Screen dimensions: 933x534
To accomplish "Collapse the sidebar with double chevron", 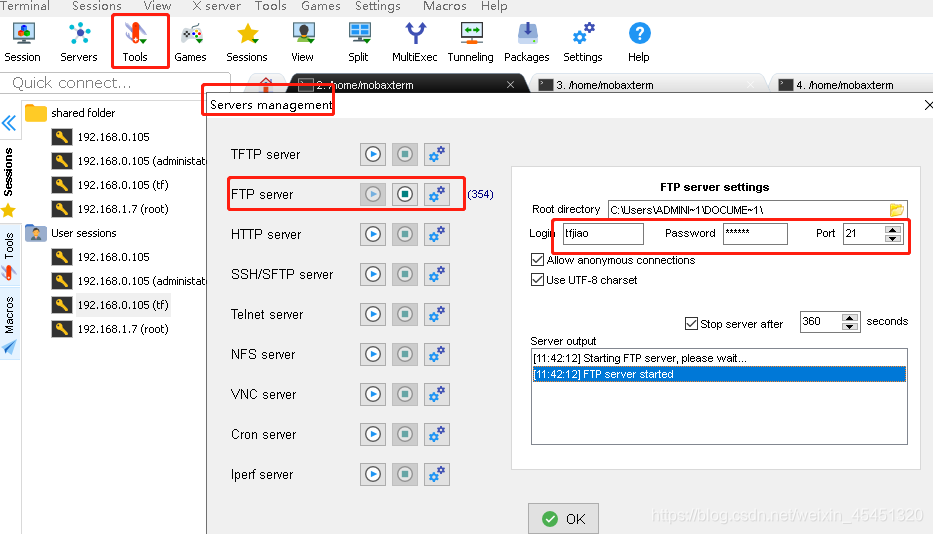I will tap(9, 123).
